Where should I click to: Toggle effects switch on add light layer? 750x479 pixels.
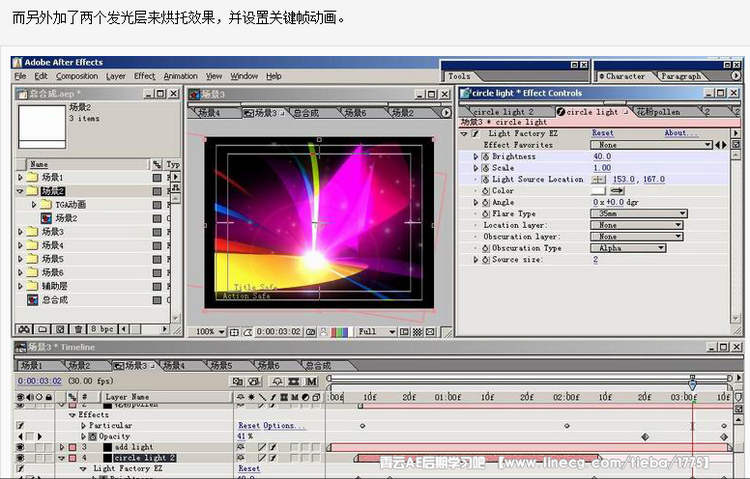coord(272,447)
